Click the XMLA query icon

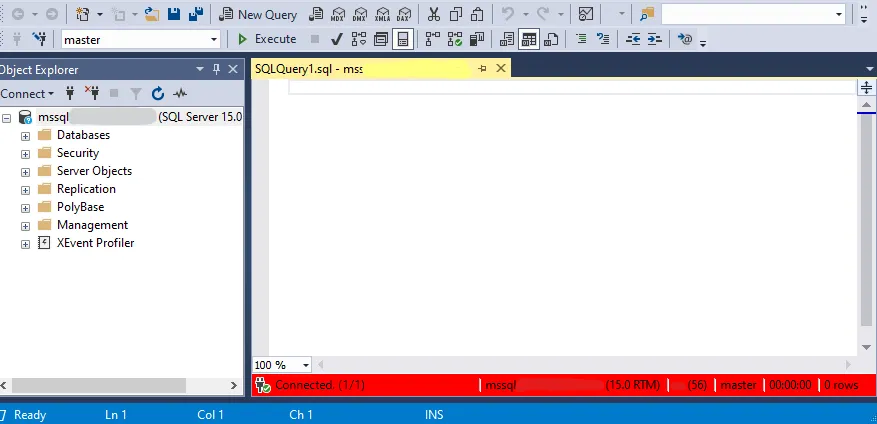point(383,15)
